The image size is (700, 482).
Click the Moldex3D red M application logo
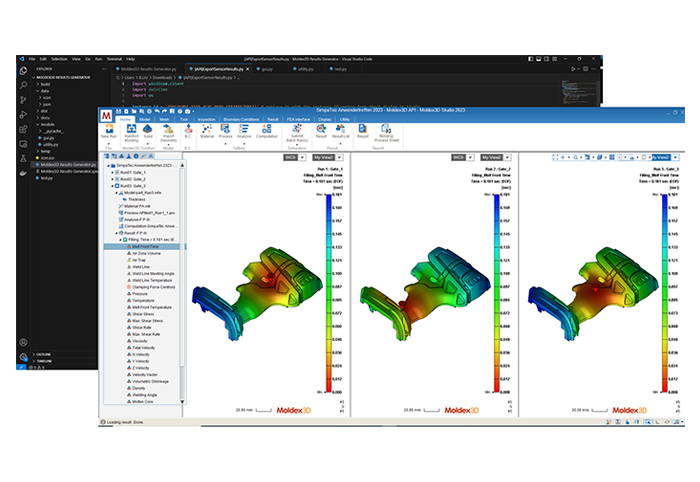106,116
